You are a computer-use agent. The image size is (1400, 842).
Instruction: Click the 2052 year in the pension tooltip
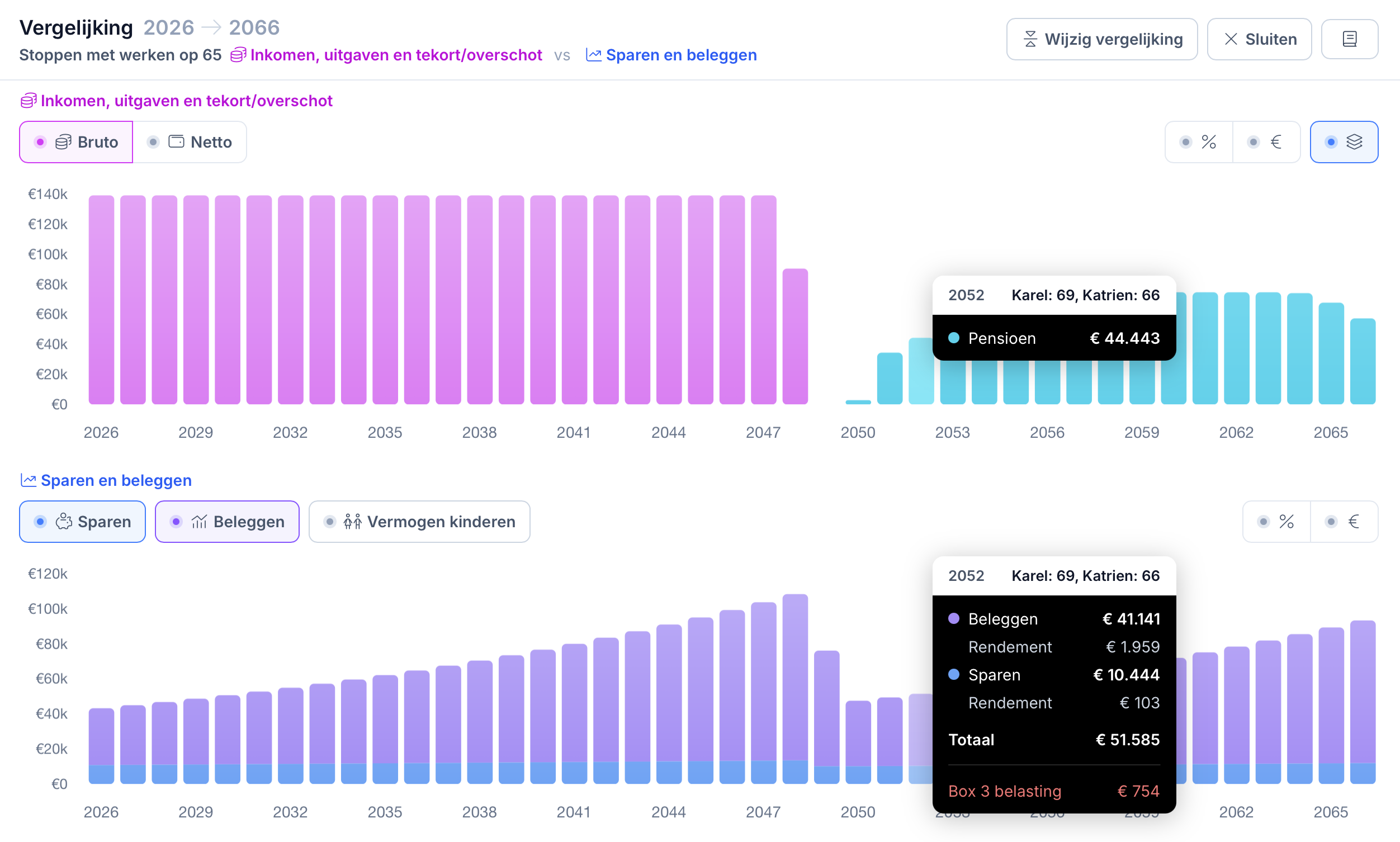[967, 295]
